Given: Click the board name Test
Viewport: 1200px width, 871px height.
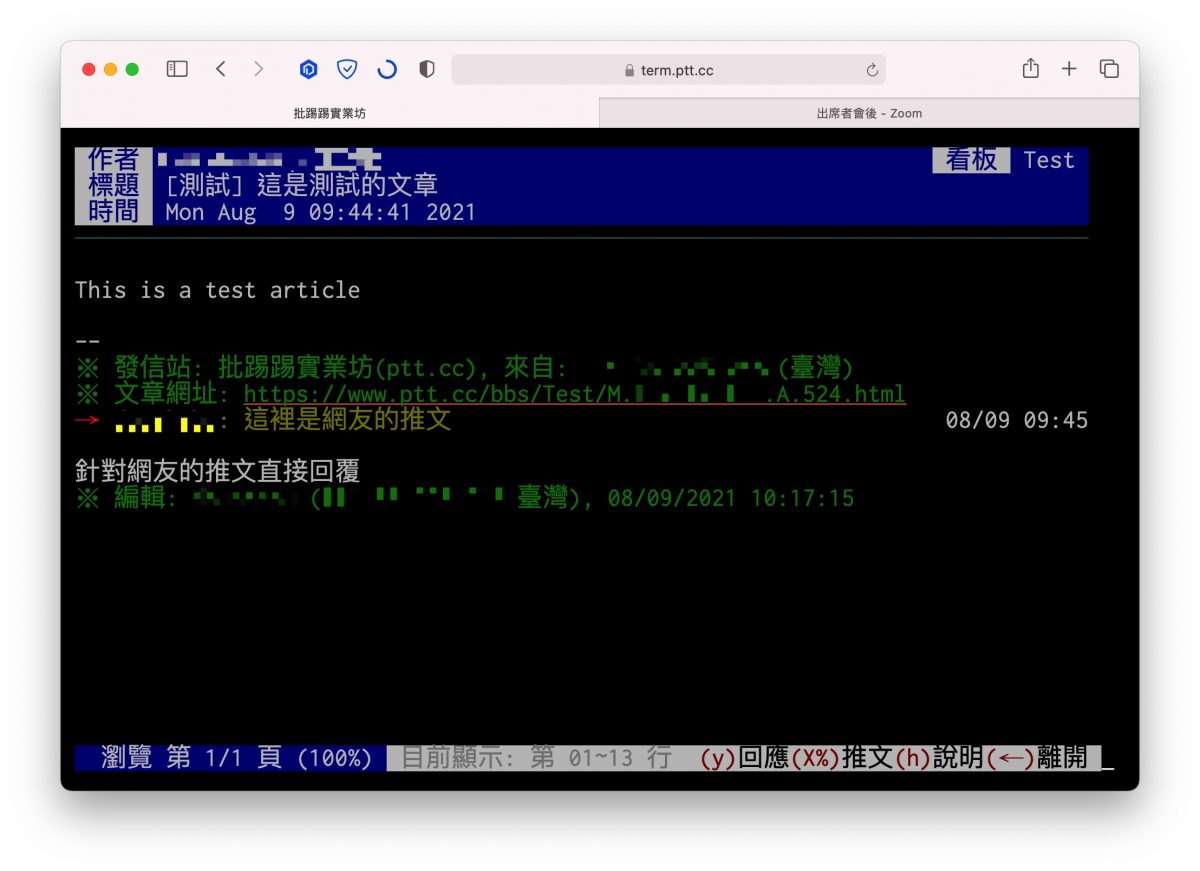Looking at the screenshot, I should tap(1049, 160).
